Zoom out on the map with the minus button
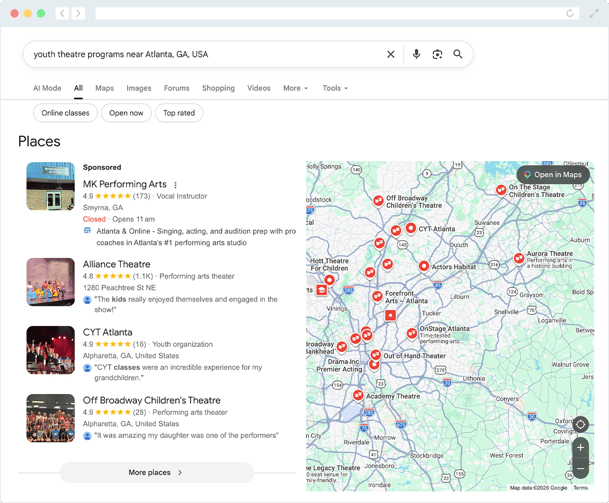 coord(580,468)
